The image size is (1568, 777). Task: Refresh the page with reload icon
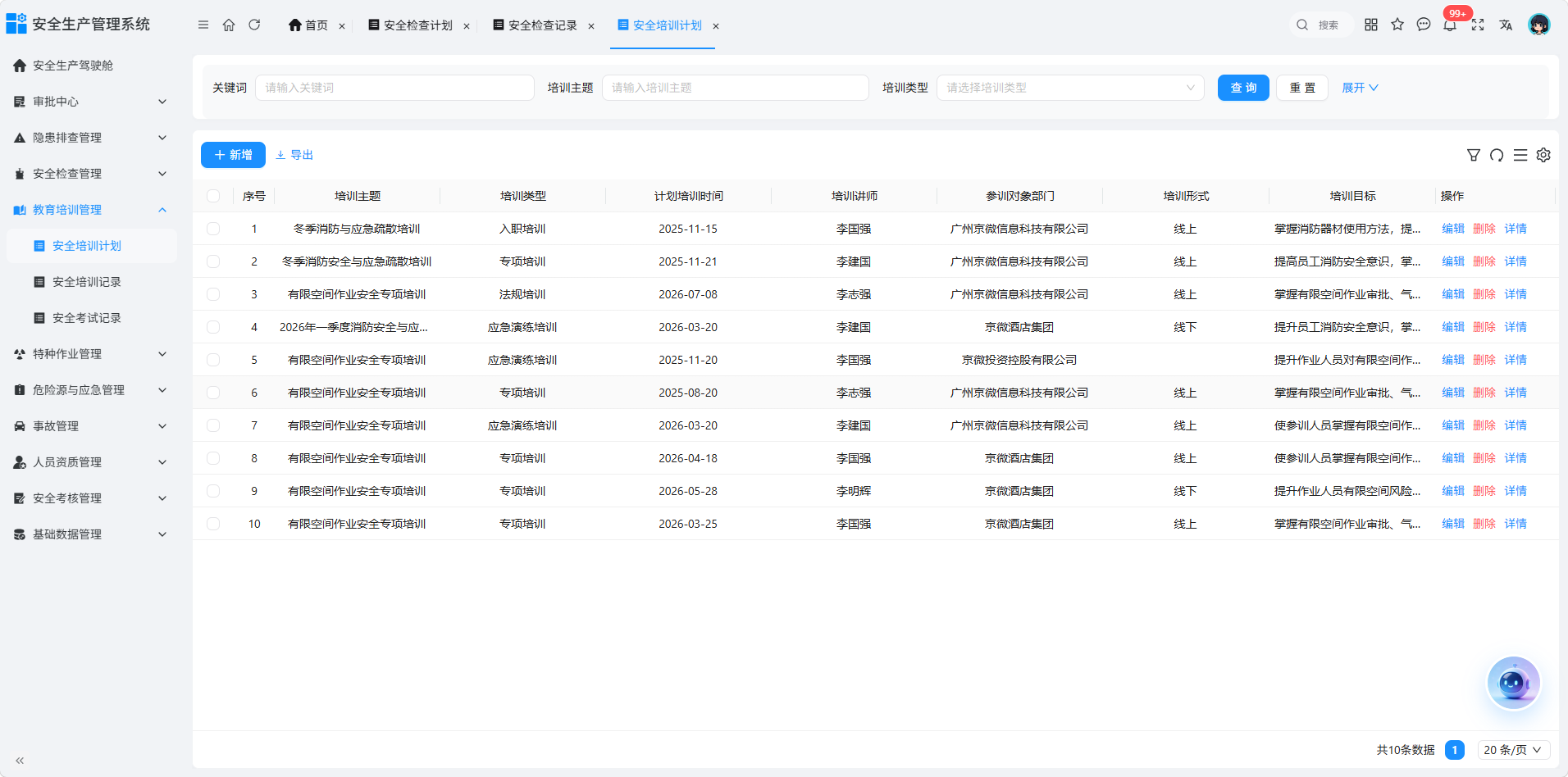tap(254, 25)
